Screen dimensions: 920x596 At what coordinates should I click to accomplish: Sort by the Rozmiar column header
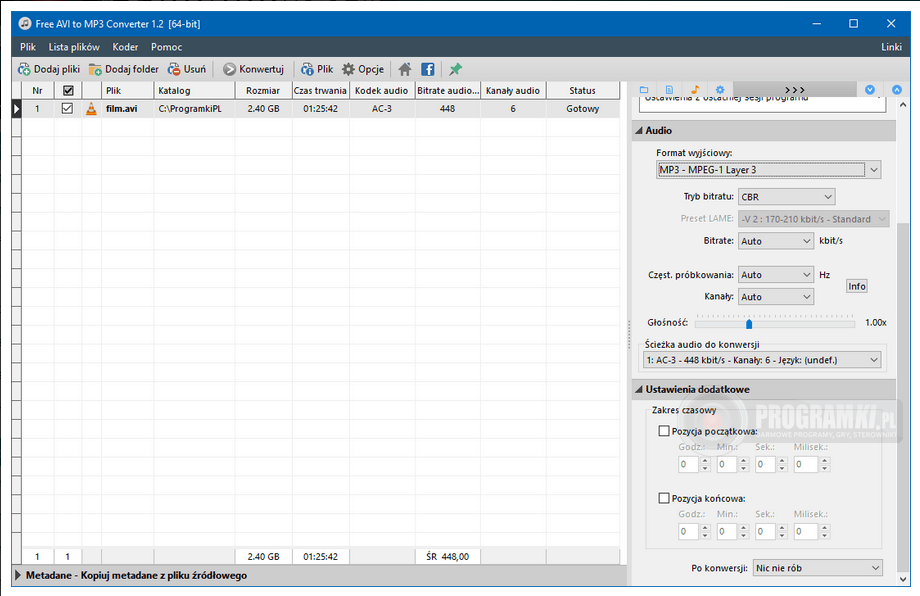click(263, 90)
